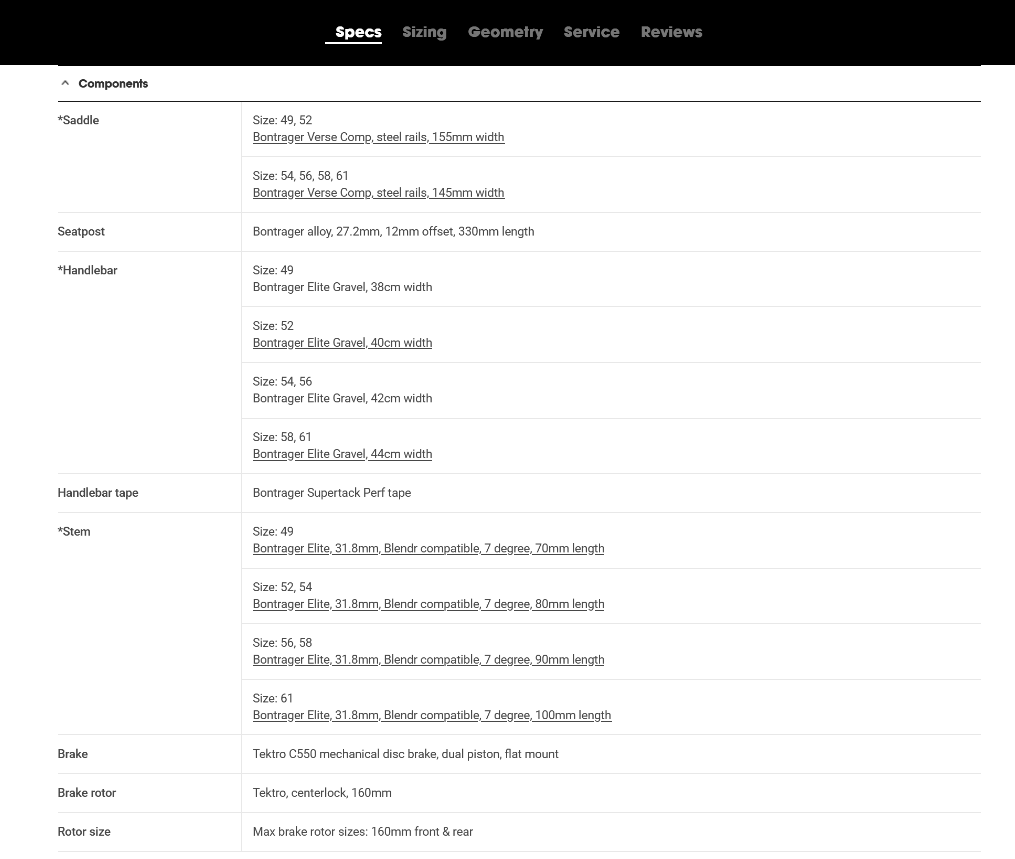
Task: Open Bontrager Elite stem 80mm length link
Action: pyautogui.click(x=429, y=604)
